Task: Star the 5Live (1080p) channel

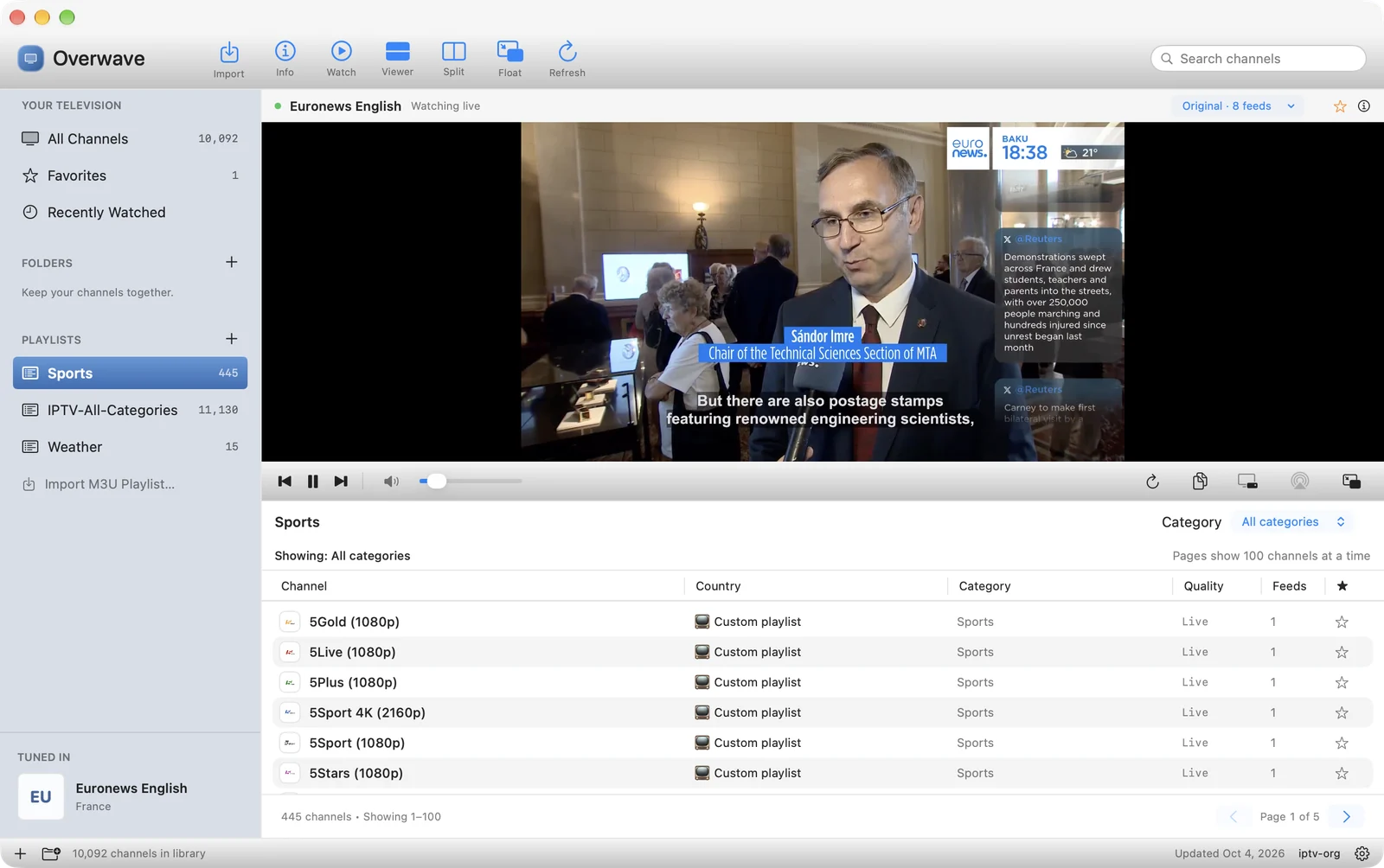Action: click(1342, 652)
